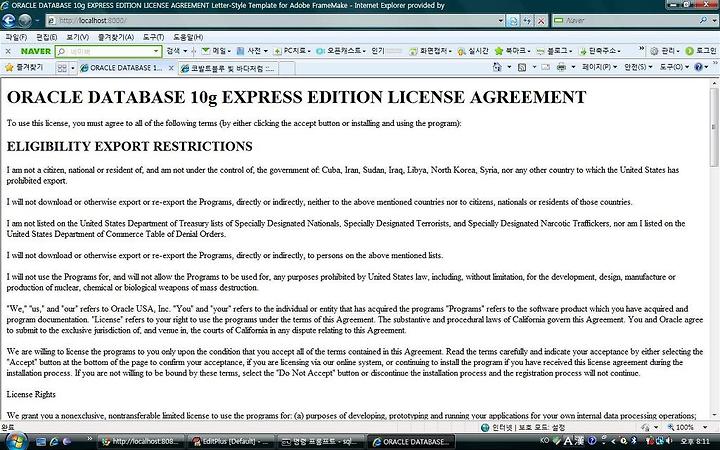Open the PC지로 toolbar button
The height and width of the screenshot is (450, 720).
pyautogui.click(x=292, y=51)
